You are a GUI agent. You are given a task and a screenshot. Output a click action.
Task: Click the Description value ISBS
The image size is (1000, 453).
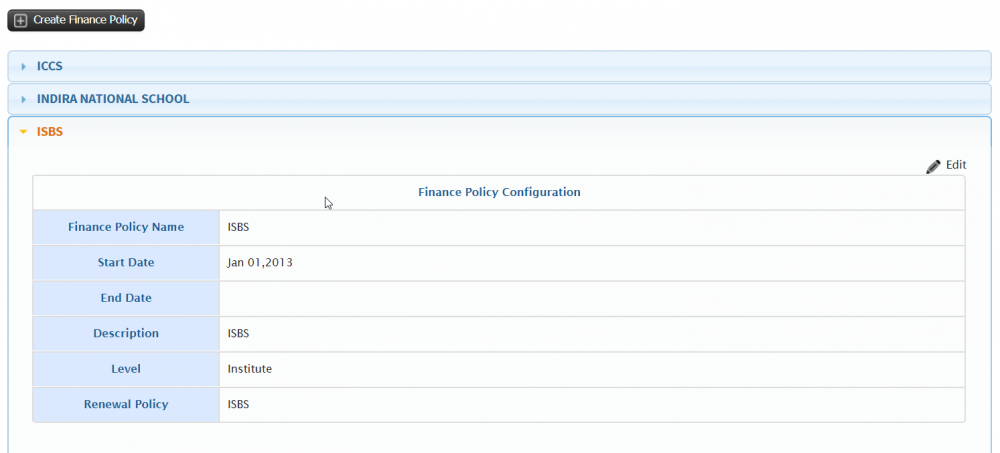238,334
